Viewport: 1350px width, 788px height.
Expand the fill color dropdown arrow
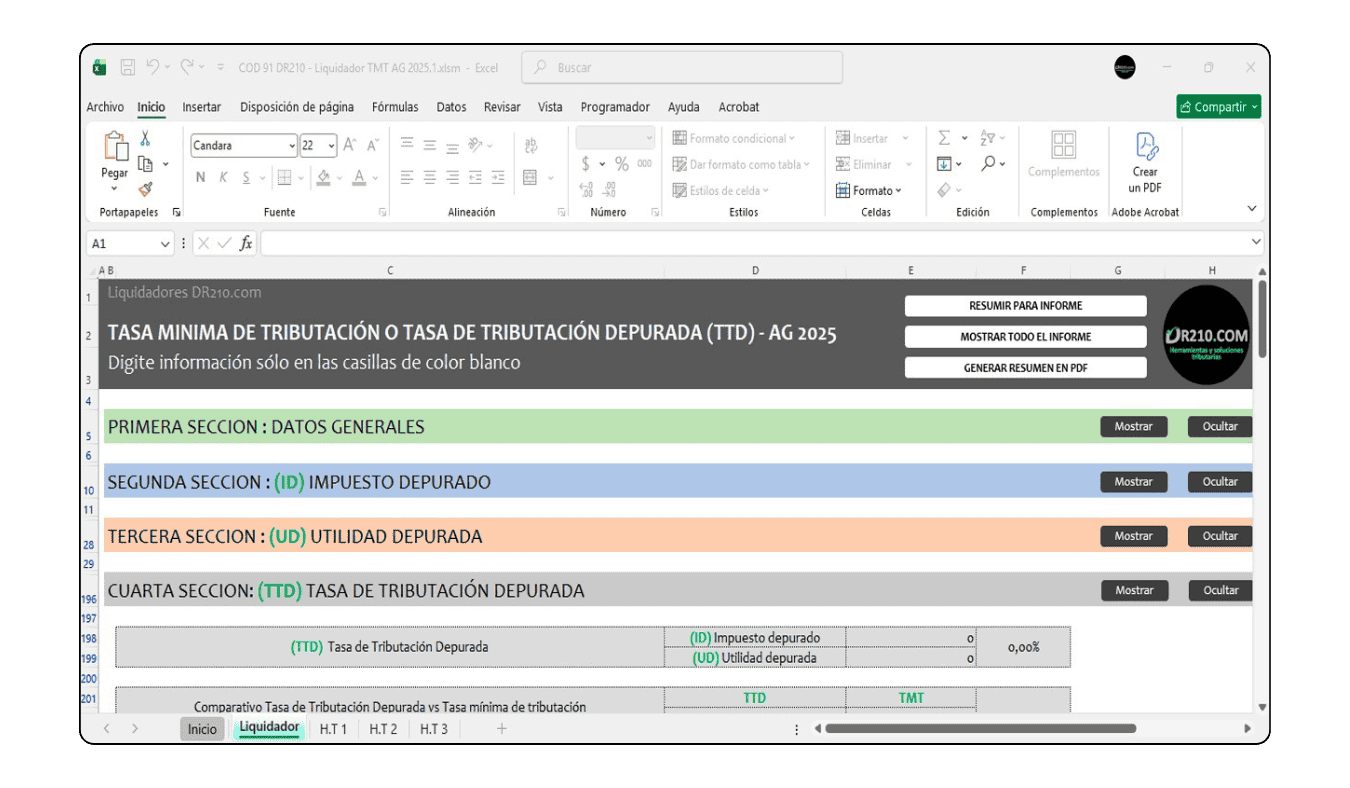(x=338, y=178)
